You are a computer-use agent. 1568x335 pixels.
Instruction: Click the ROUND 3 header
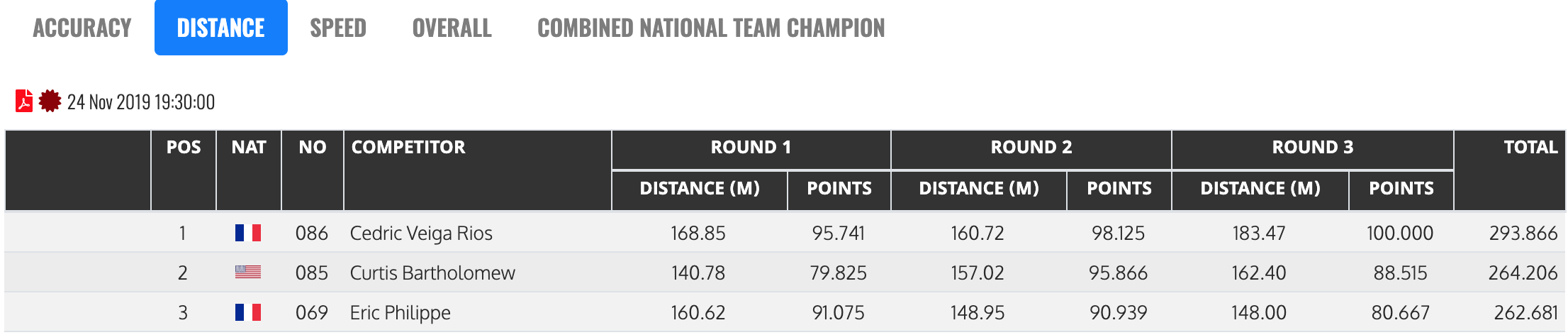click(x=1312, y=148)
